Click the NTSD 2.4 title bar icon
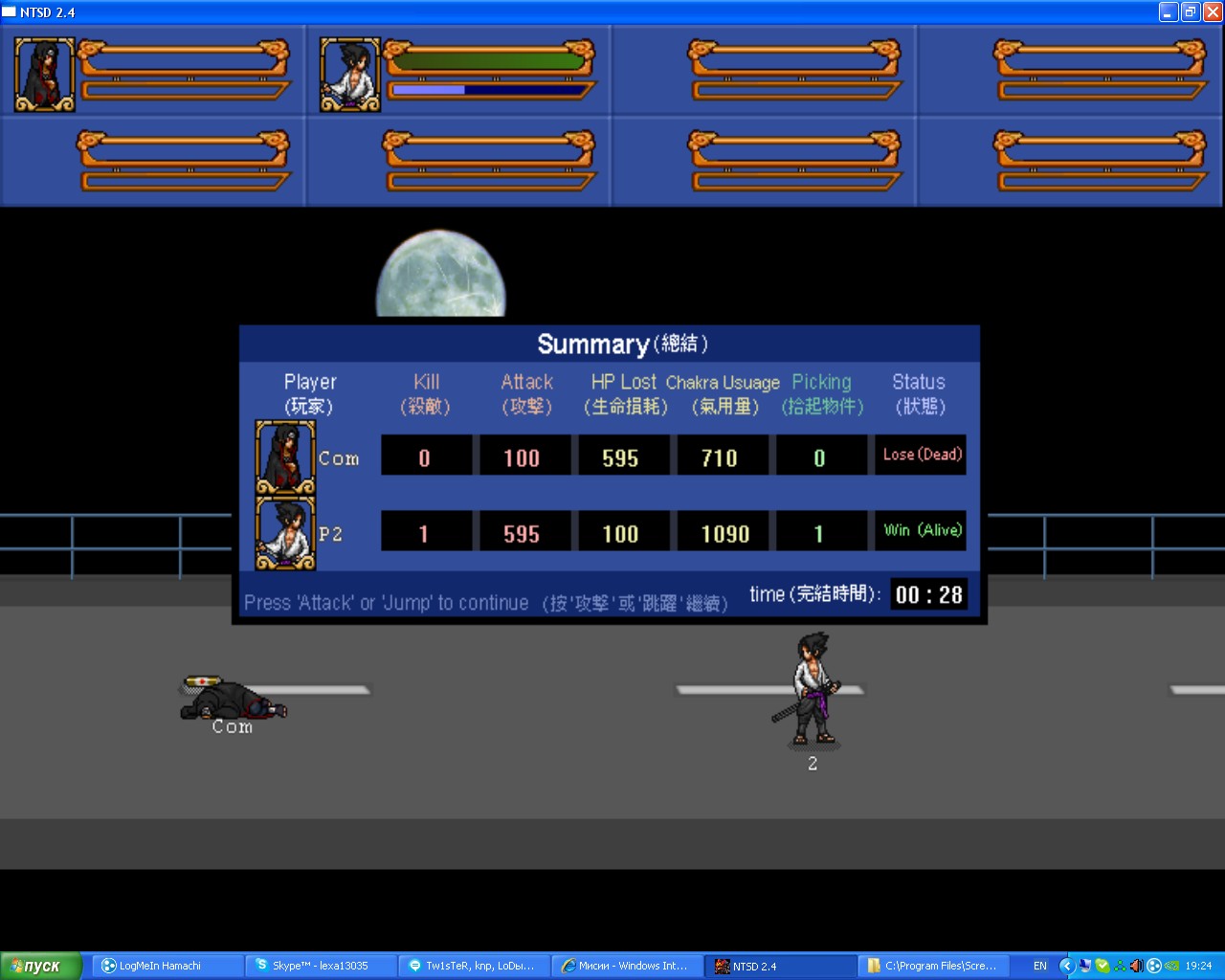The height and width of the screenshot is (980, 1225). (x=10, y=12)
